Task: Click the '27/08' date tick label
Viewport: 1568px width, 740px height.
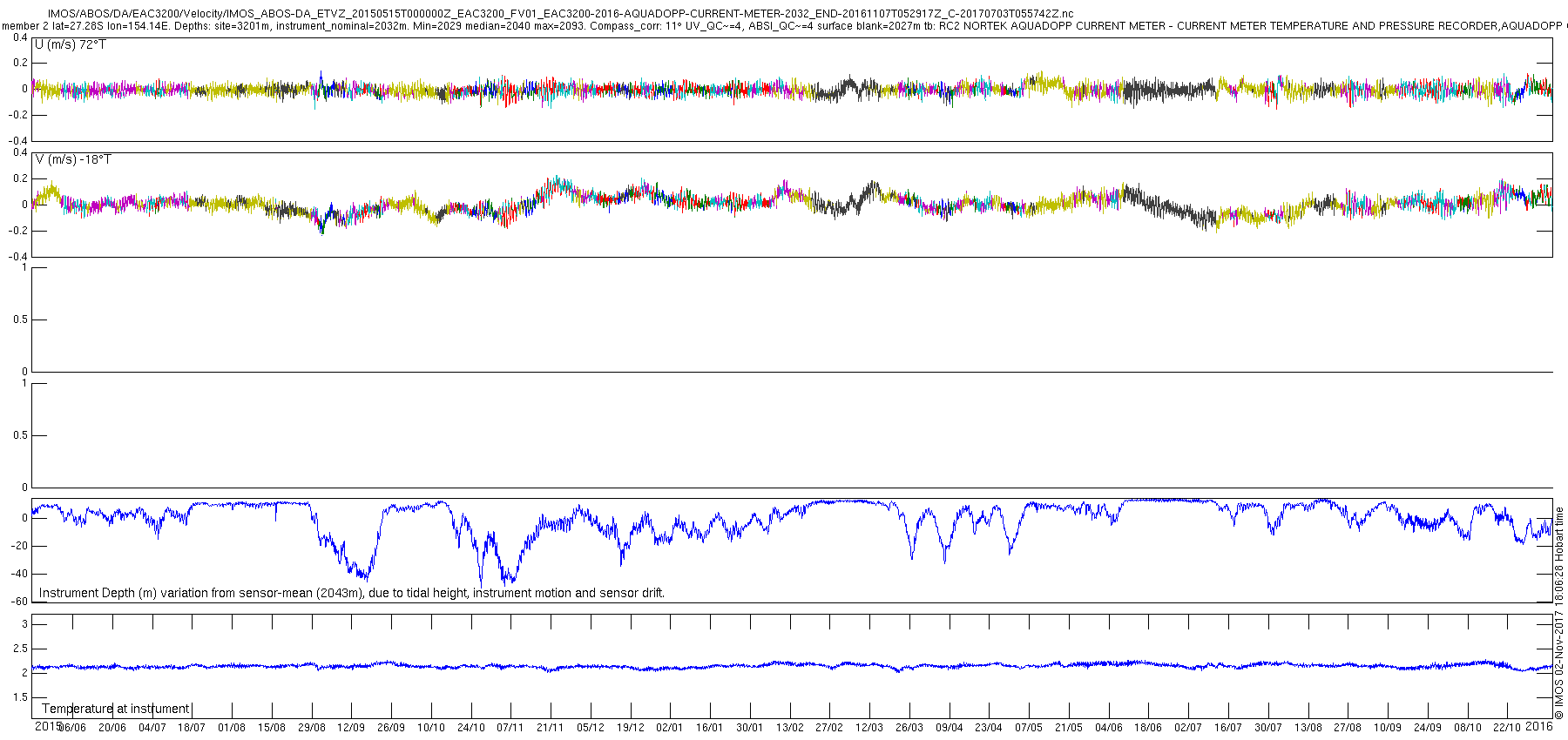Action: point(1348,728)
